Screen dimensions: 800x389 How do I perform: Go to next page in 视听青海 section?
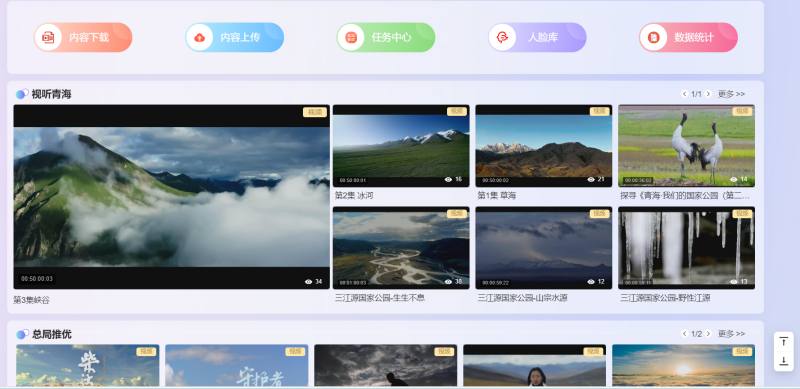[708, 94]
